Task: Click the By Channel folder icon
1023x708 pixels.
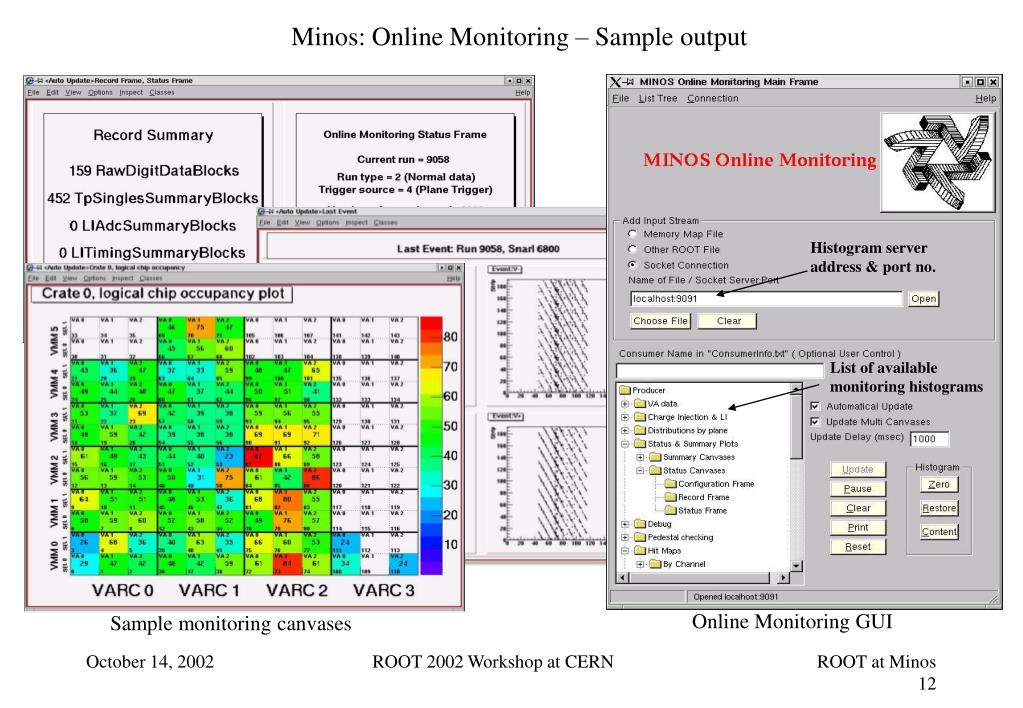Action: (x=656, y=564)
